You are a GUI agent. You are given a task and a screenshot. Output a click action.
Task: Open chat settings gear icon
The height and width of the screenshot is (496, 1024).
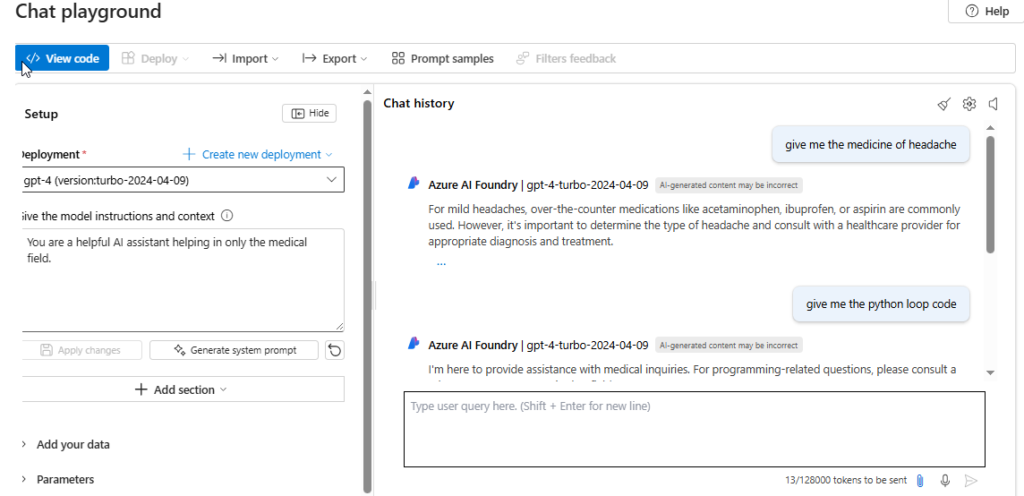click(969, 104)
